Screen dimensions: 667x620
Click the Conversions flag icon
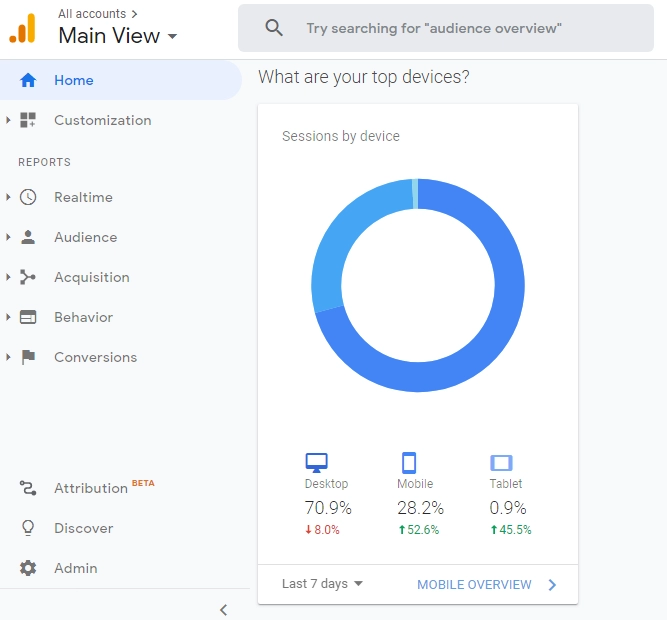coord(28,357)
